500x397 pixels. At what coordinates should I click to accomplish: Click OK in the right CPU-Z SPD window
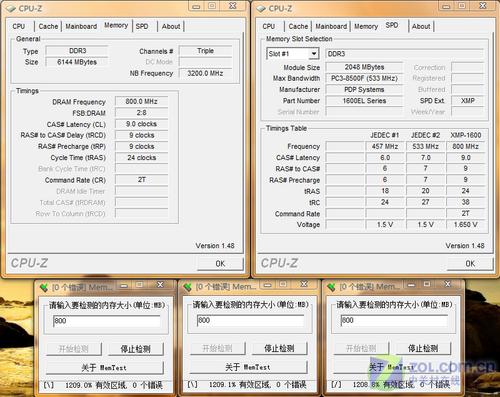470,264
